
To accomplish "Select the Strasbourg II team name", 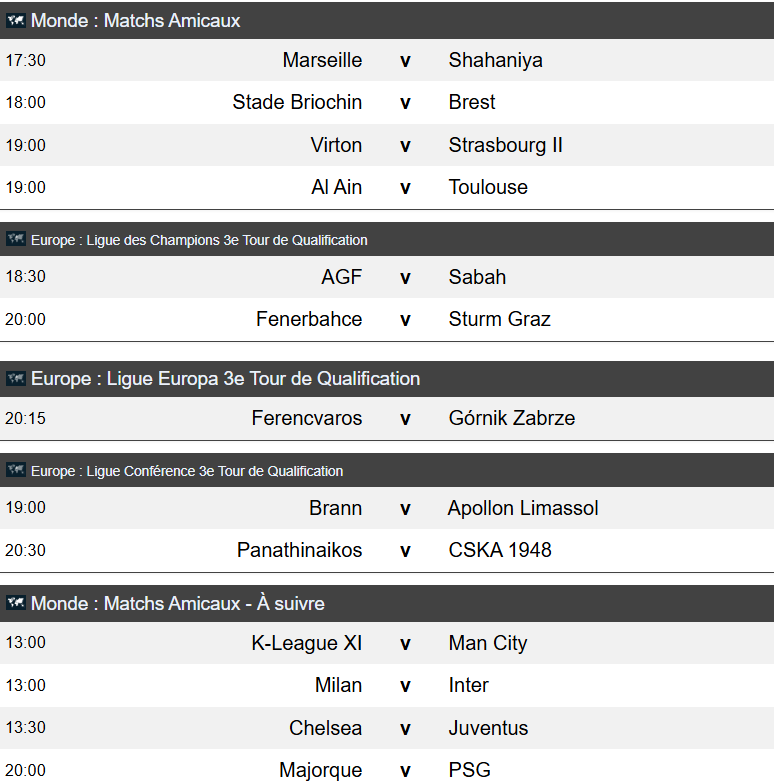I will pos(505,145).
